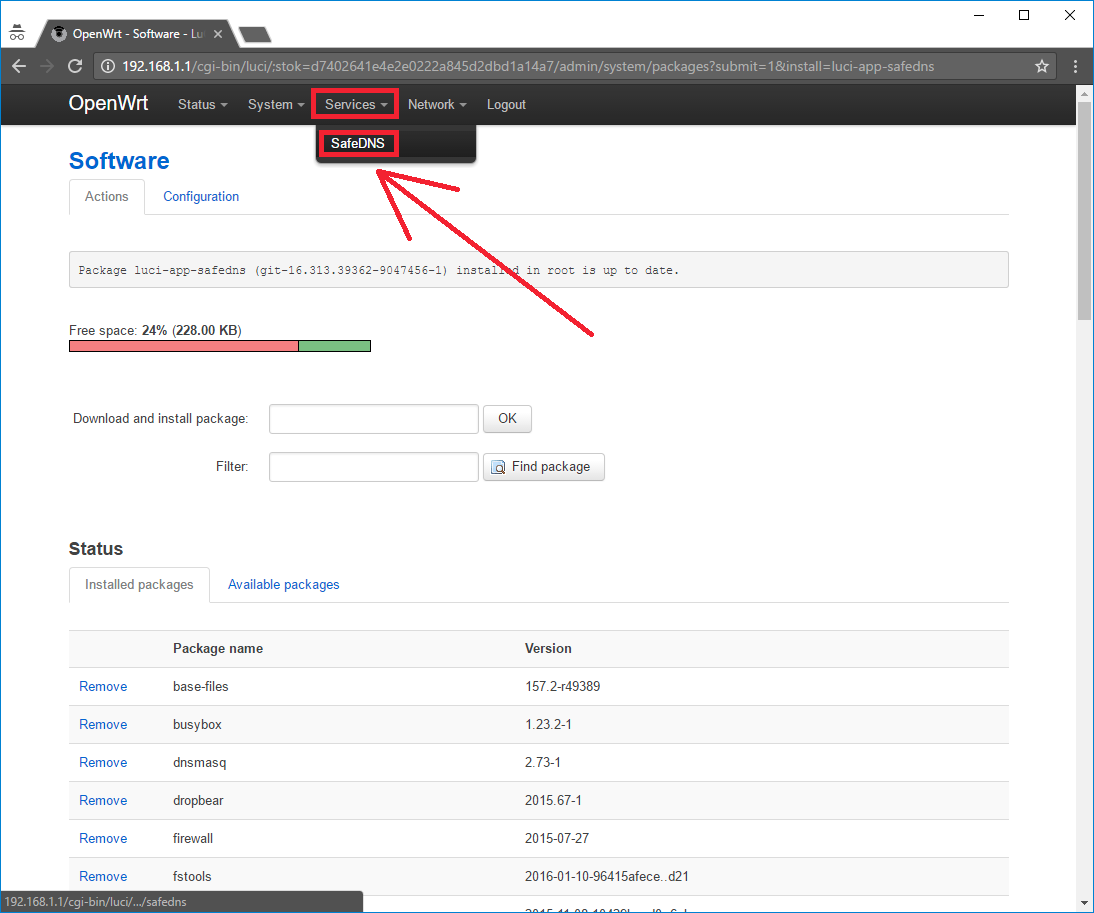
Task: Click the incognito icon at top left
Action: pos(17,32)
